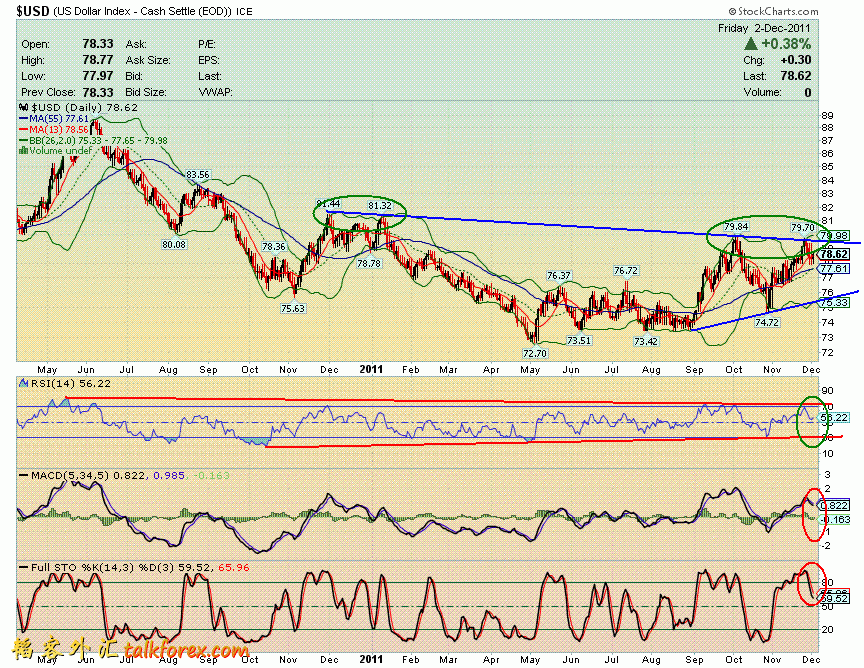Viewport: 864px width, 668px height.
Task: Click the 83.56 peak price label
Action: (198, 175)
